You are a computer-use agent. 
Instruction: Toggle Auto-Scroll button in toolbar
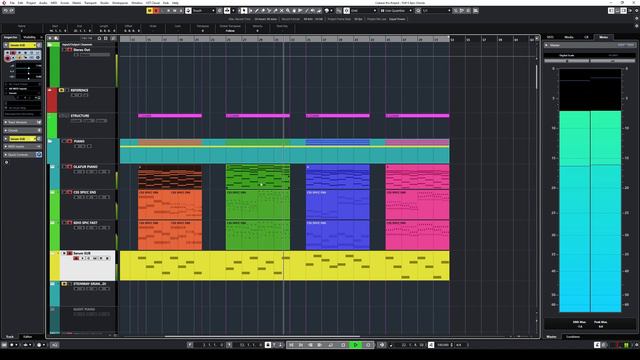[227, 11]
